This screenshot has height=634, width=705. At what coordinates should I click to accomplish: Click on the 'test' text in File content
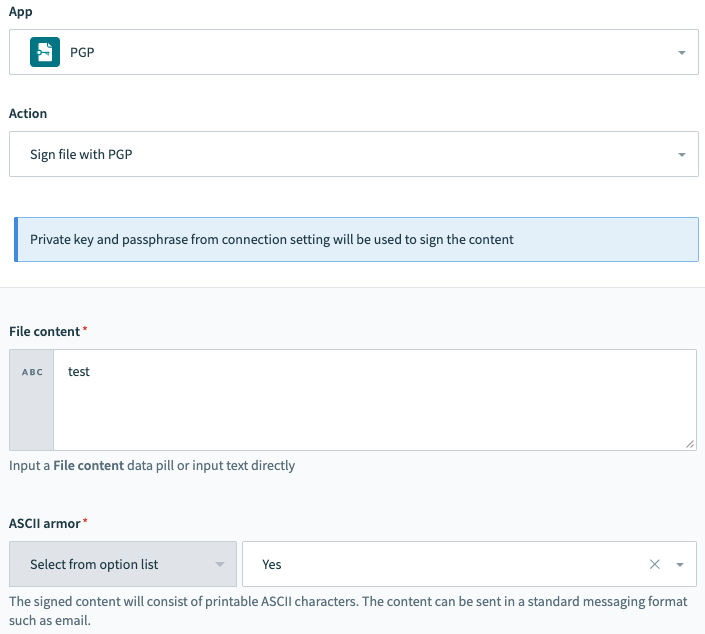coord(79,371)
